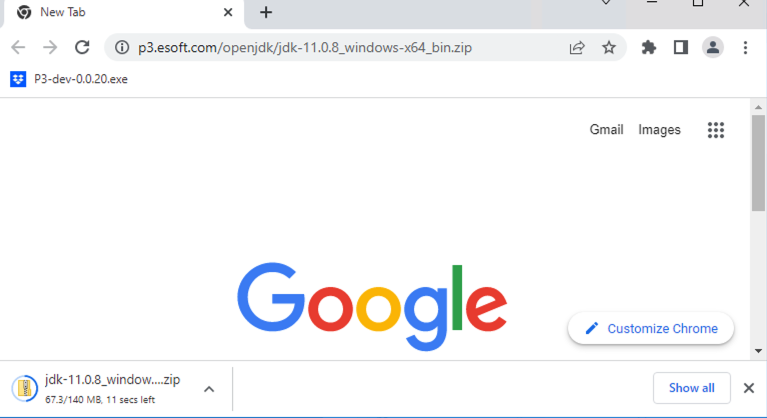767x418 pixels.
Task: Open the Google apps grid
Action: 716,130
